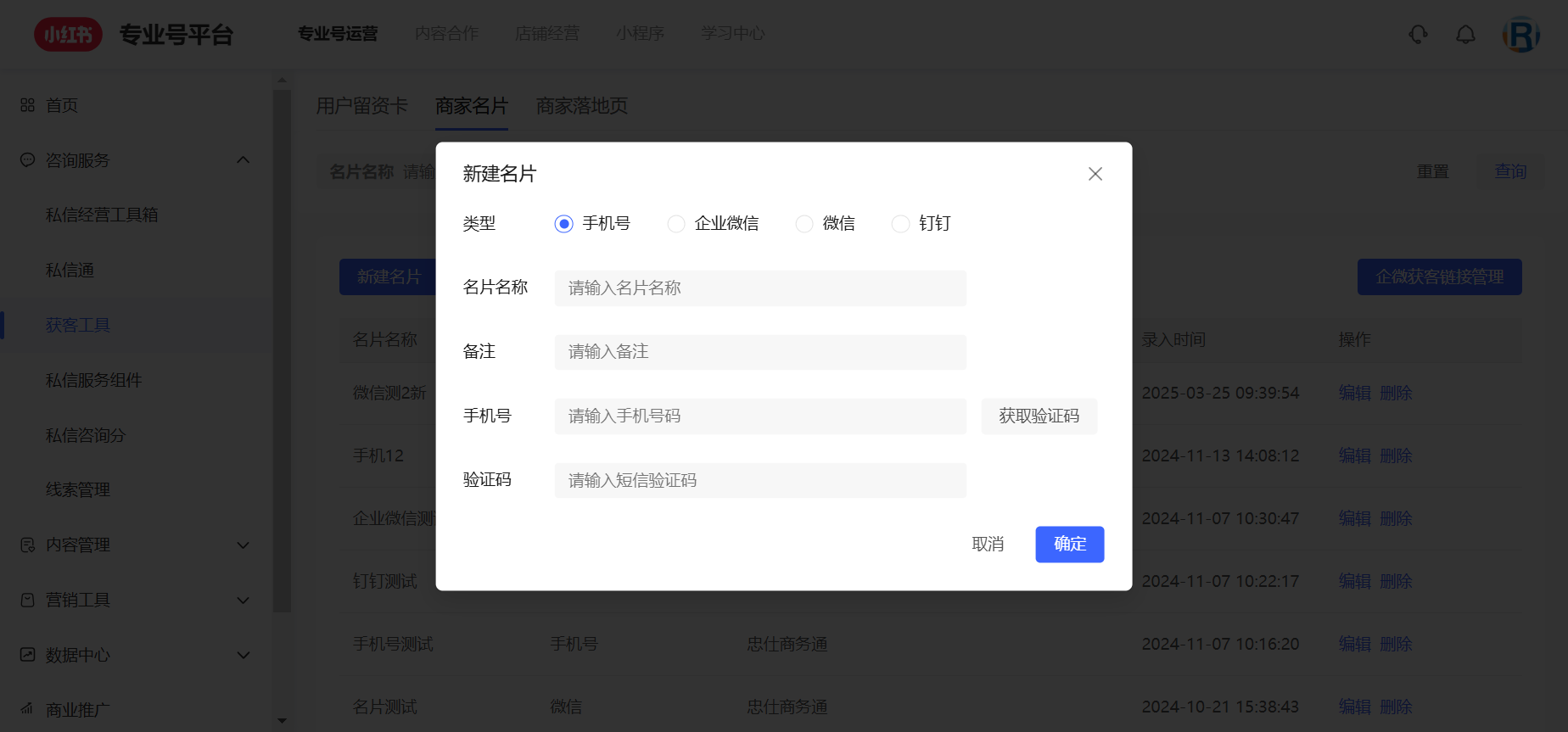1568x732 pixels.
Task: Open the 内容合作 top menu
Action: click(x=447, y=34)
